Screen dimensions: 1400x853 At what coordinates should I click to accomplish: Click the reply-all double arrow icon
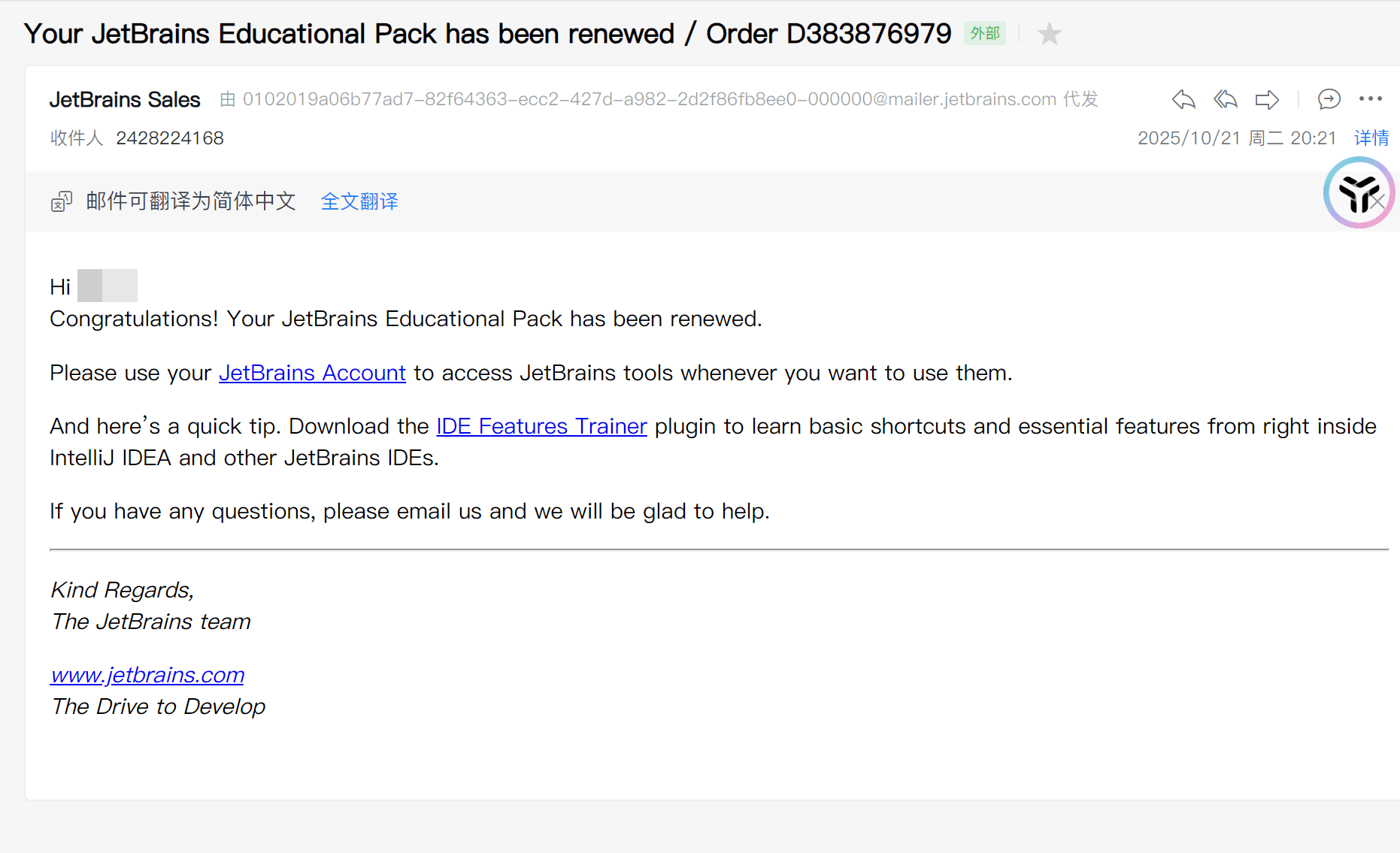pos(1225,99)
